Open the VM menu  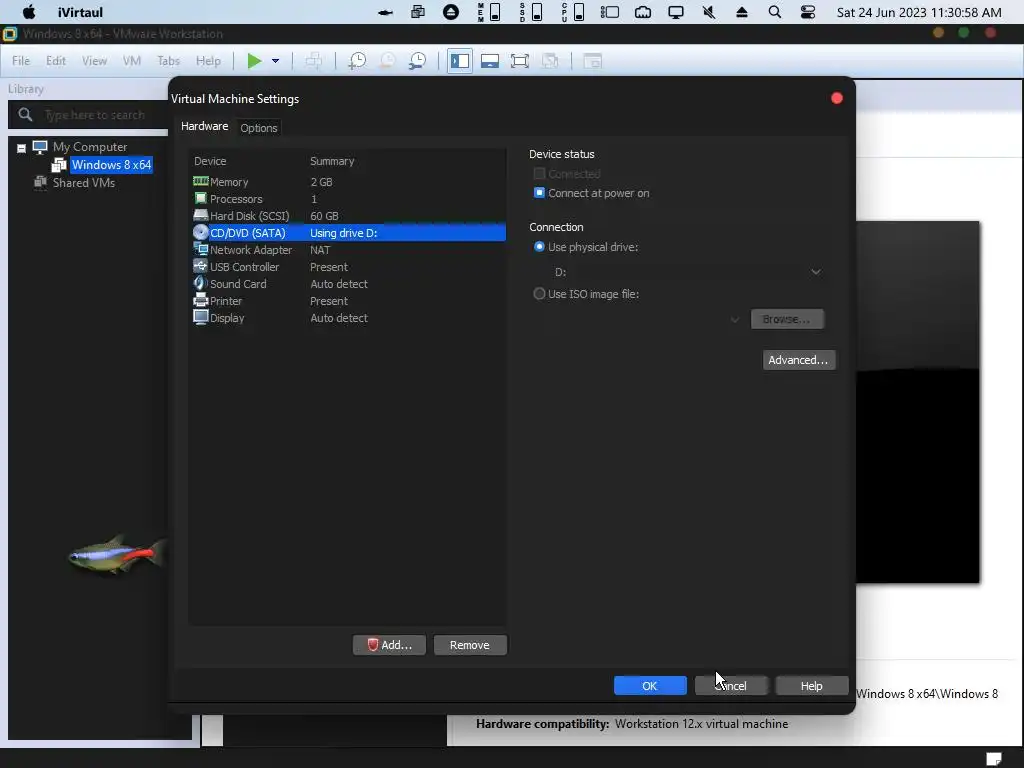132,61
